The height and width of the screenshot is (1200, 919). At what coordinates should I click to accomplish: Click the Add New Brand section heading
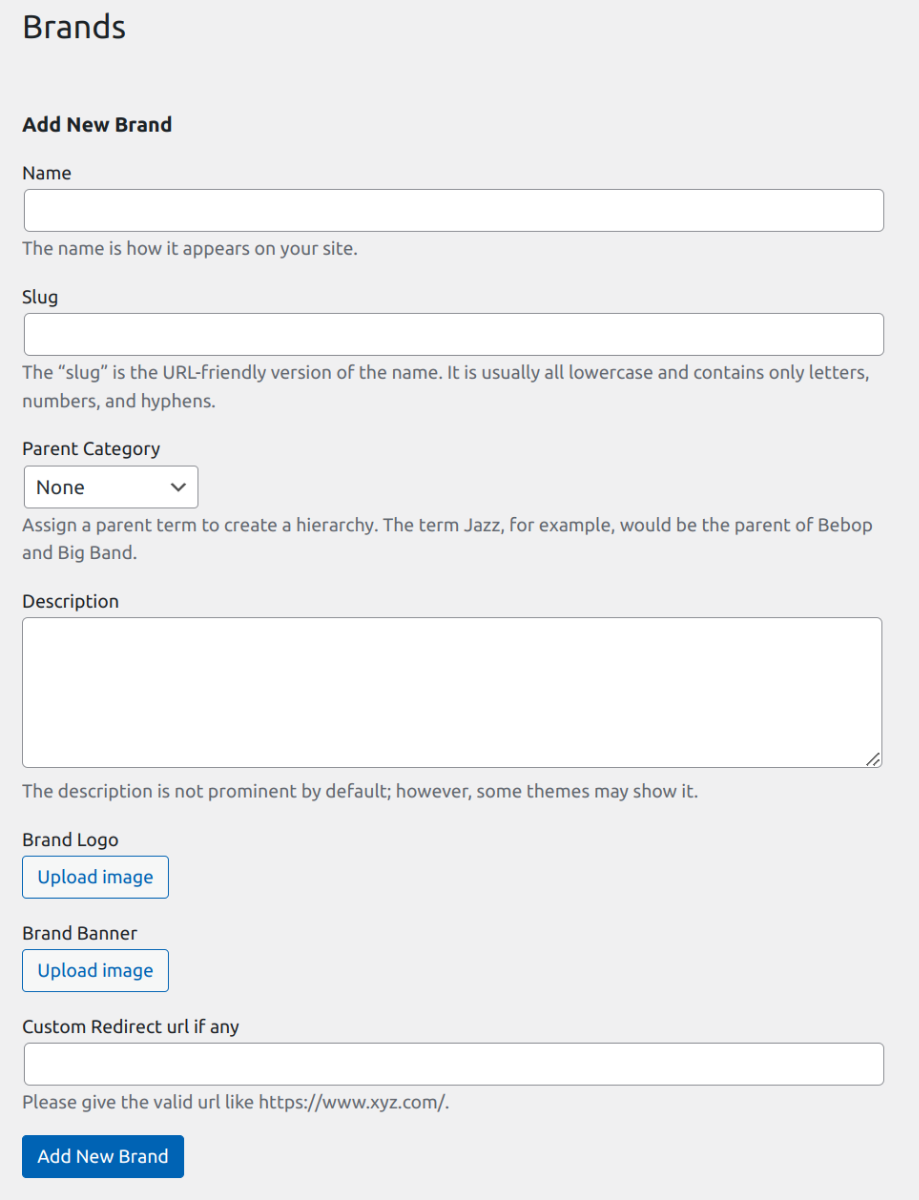click(x=97, y=124)
